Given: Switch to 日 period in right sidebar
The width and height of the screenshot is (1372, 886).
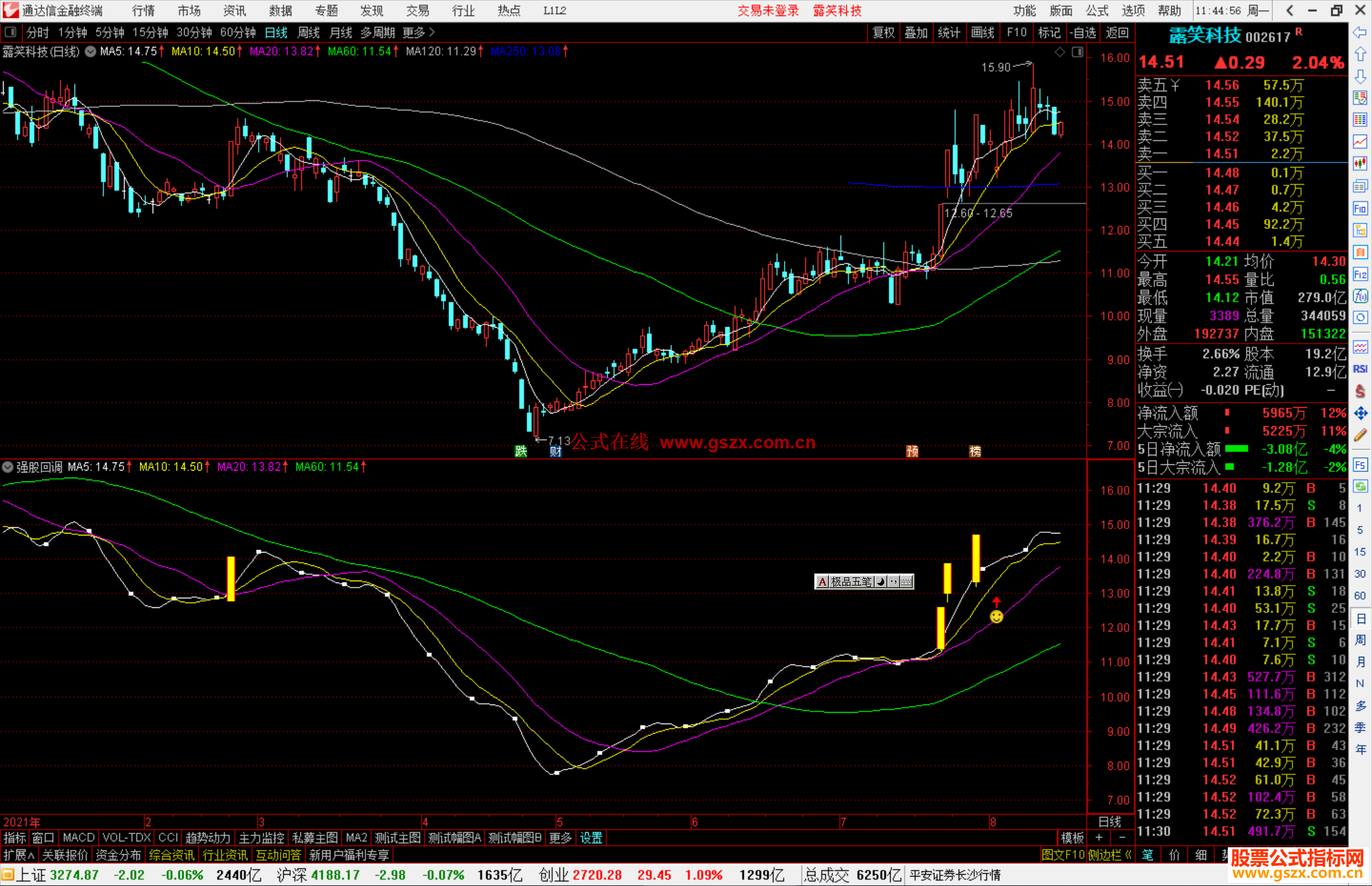Looking at the screenshot, I should click(1360, 618).
